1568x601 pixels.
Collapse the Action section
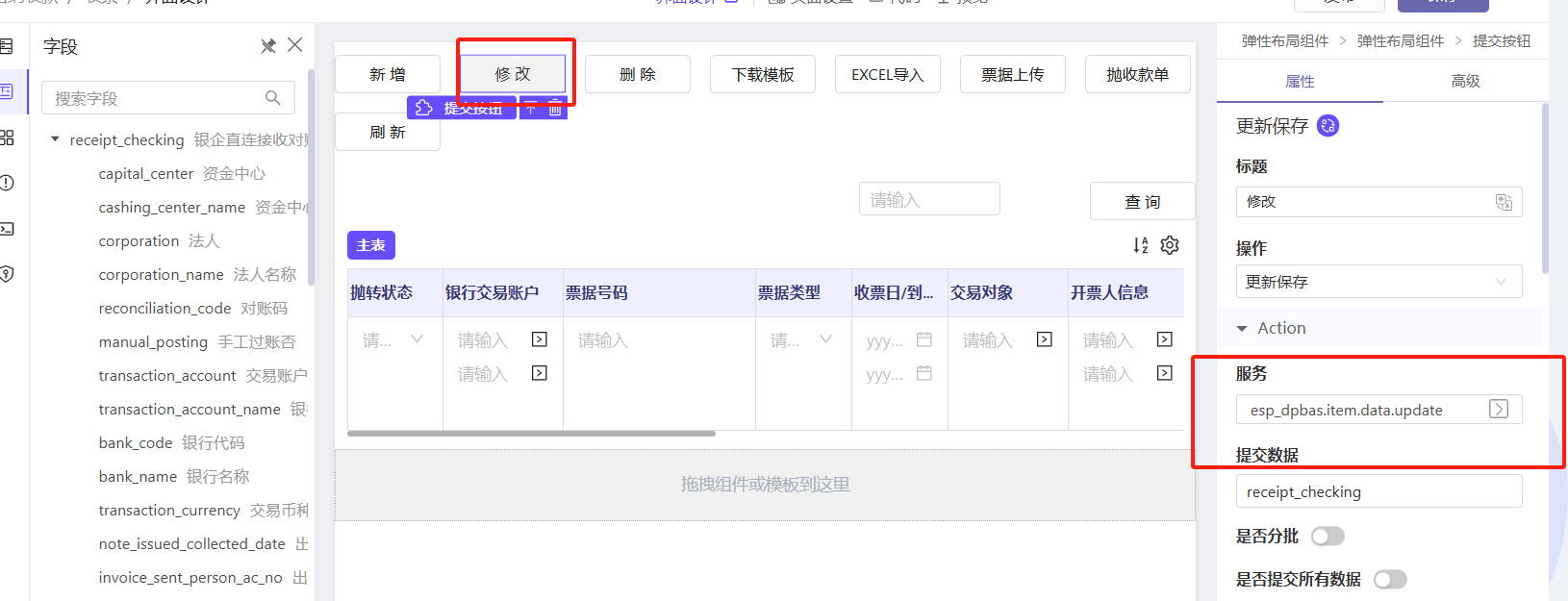point(1242,329)
